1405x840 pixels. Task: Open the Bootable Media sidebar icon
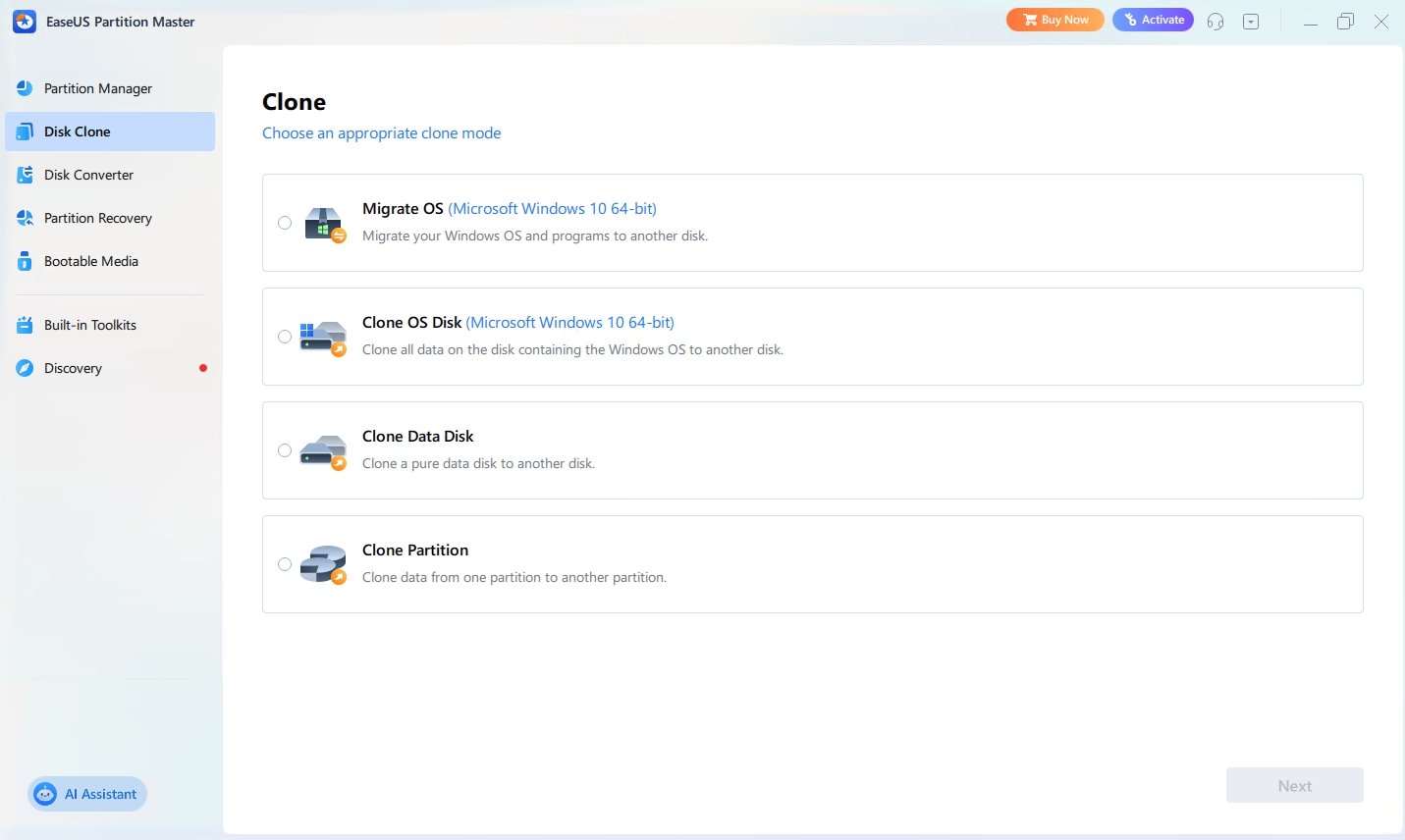[x=25, y=261]
